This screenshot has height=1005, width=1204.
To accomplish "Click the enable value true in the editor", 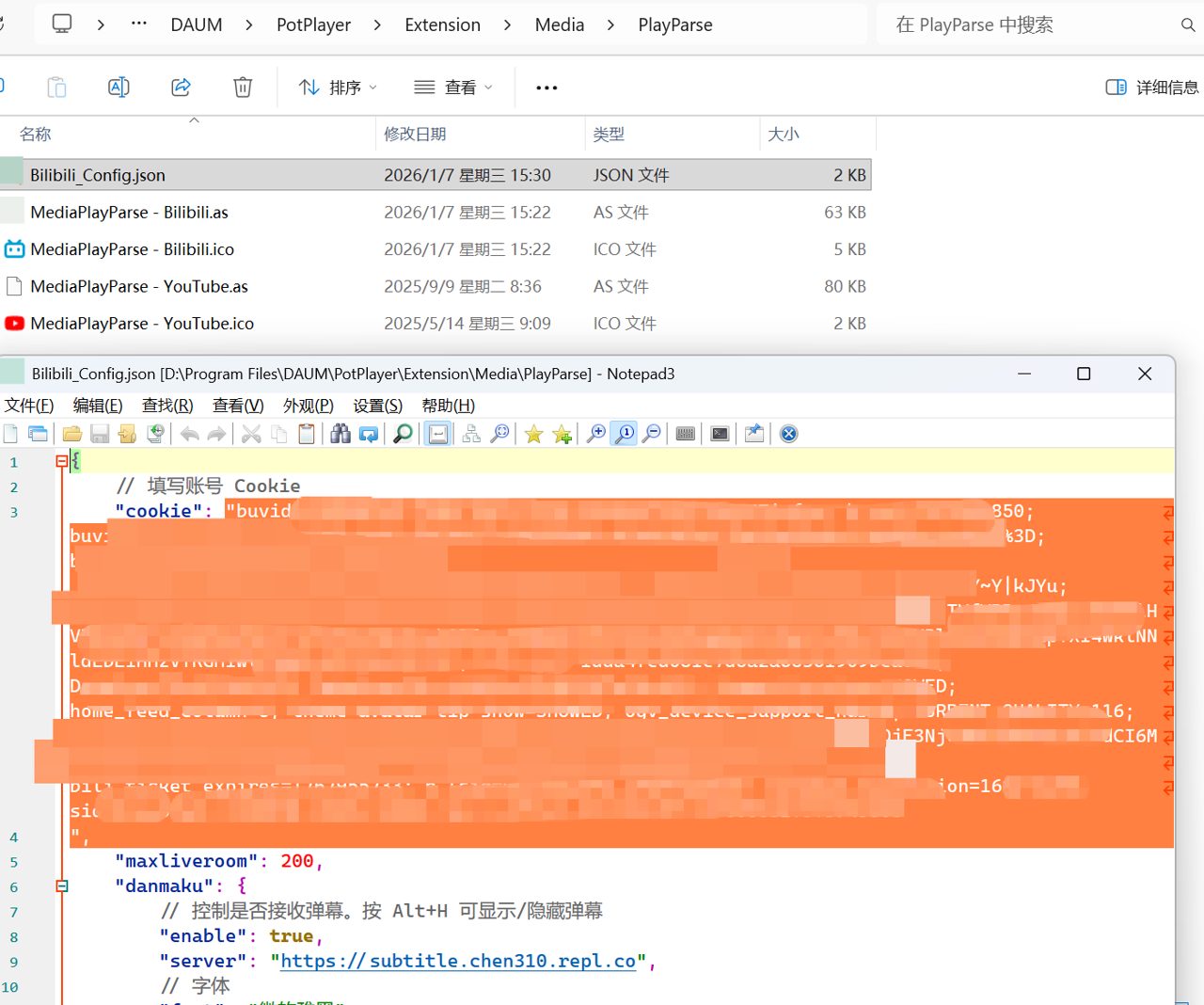I will pyautogui.click(x=292, y=936).
